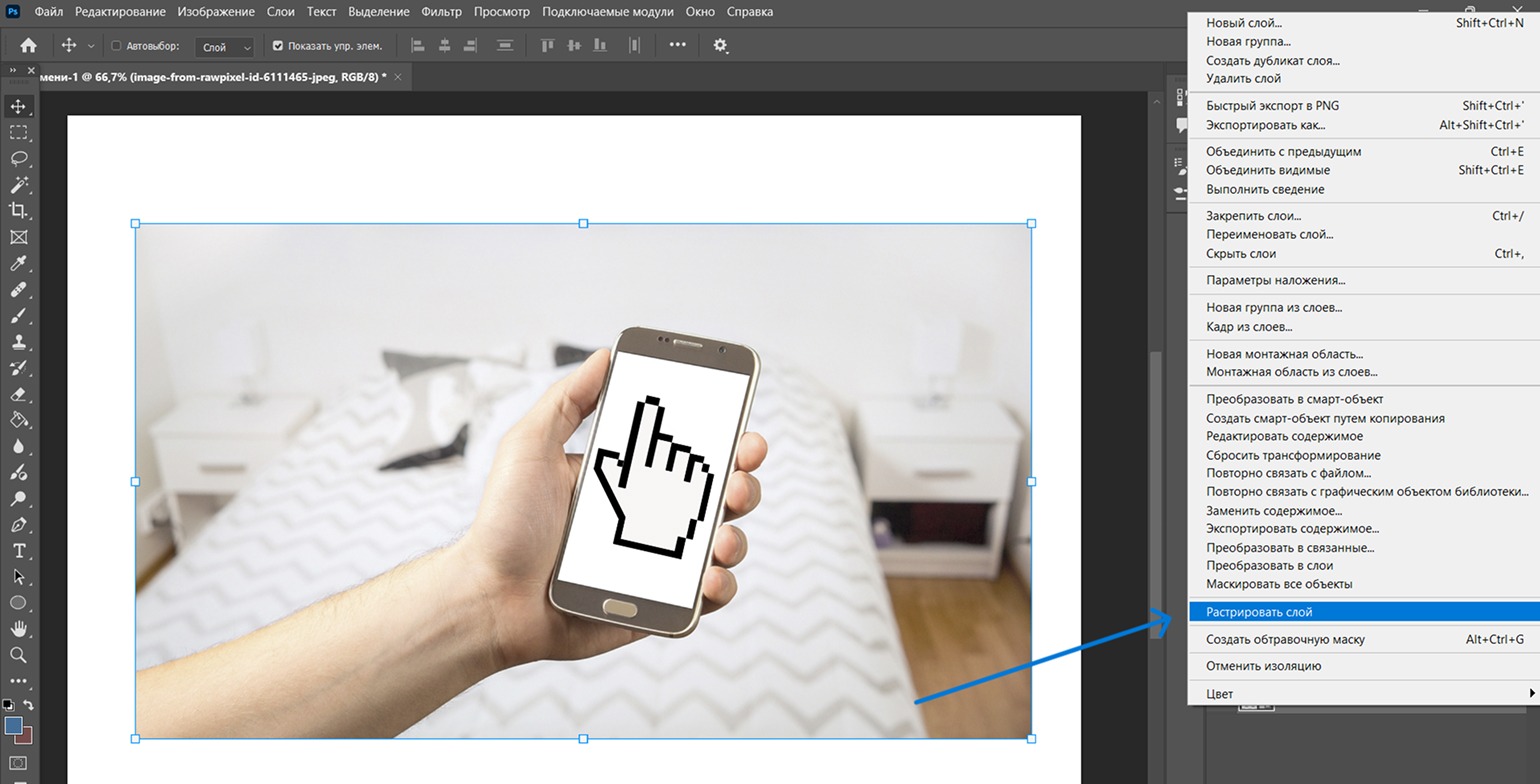The width and height of the screenshot is (1540, 784).
Task: Click the Home icon in options bar
Action: [28, 45]
